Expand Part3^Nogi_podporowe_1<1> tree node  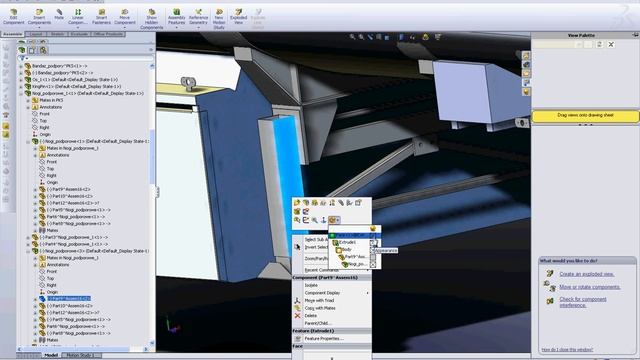point(28,237)
